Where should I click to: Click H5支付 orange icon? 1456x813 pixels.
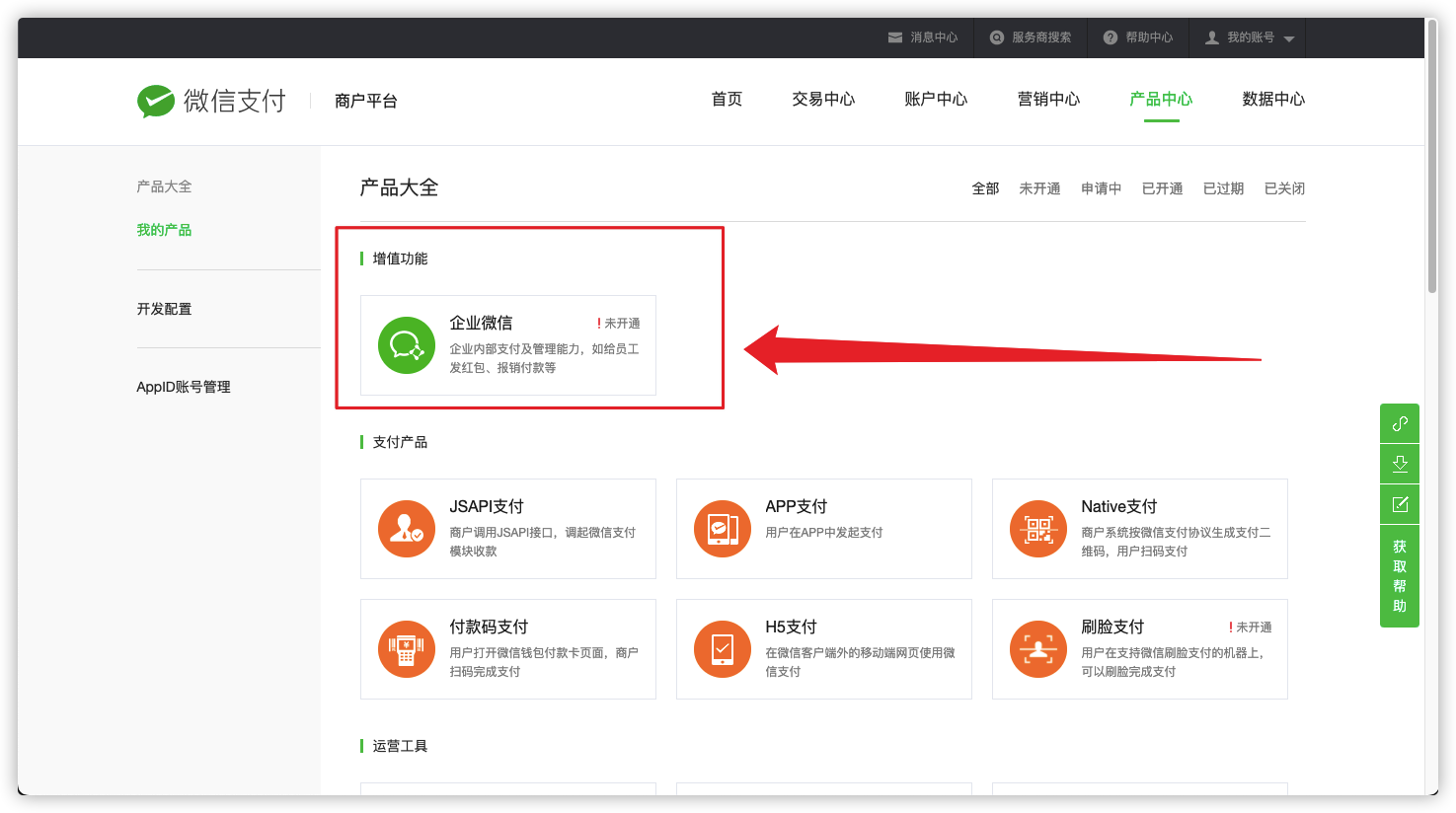[723, 649]
